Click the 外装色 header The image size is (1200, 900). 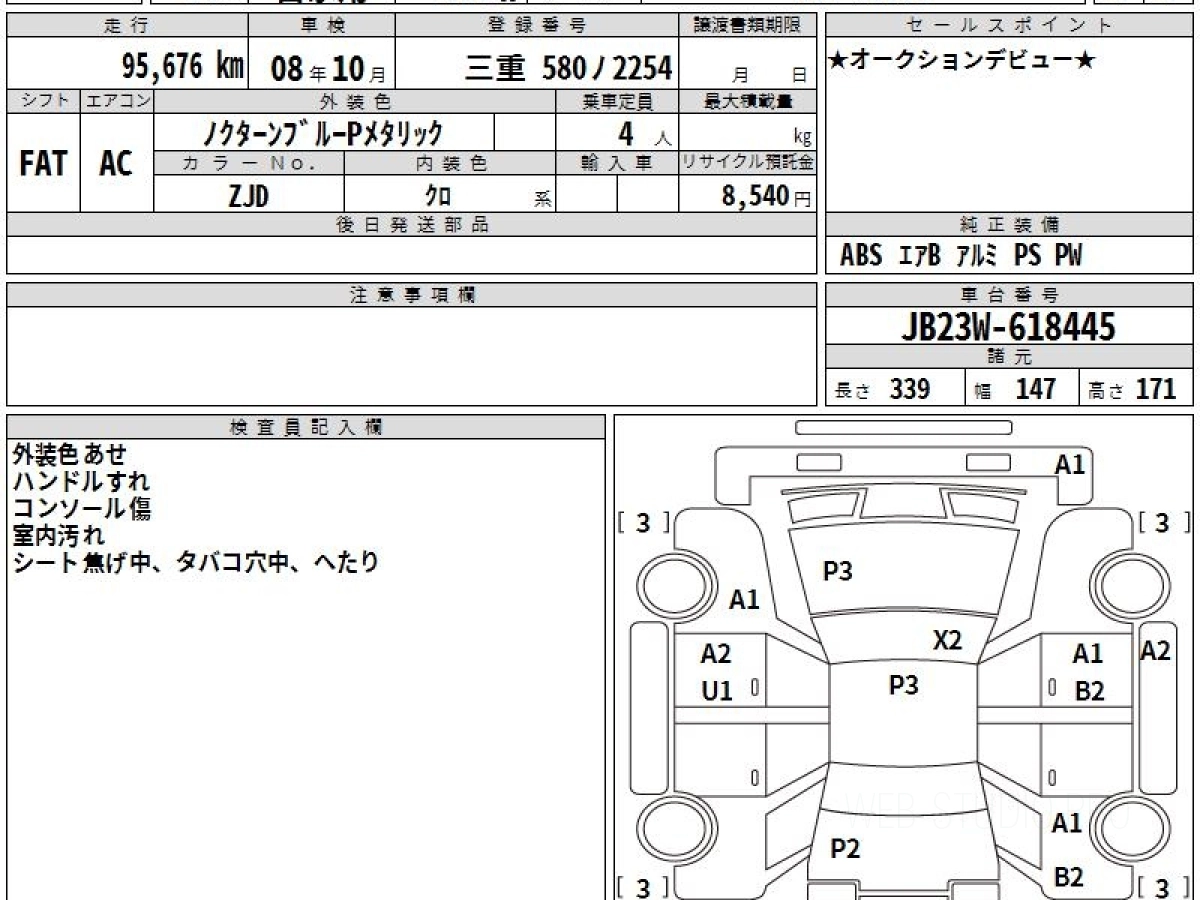pos(354,100)
